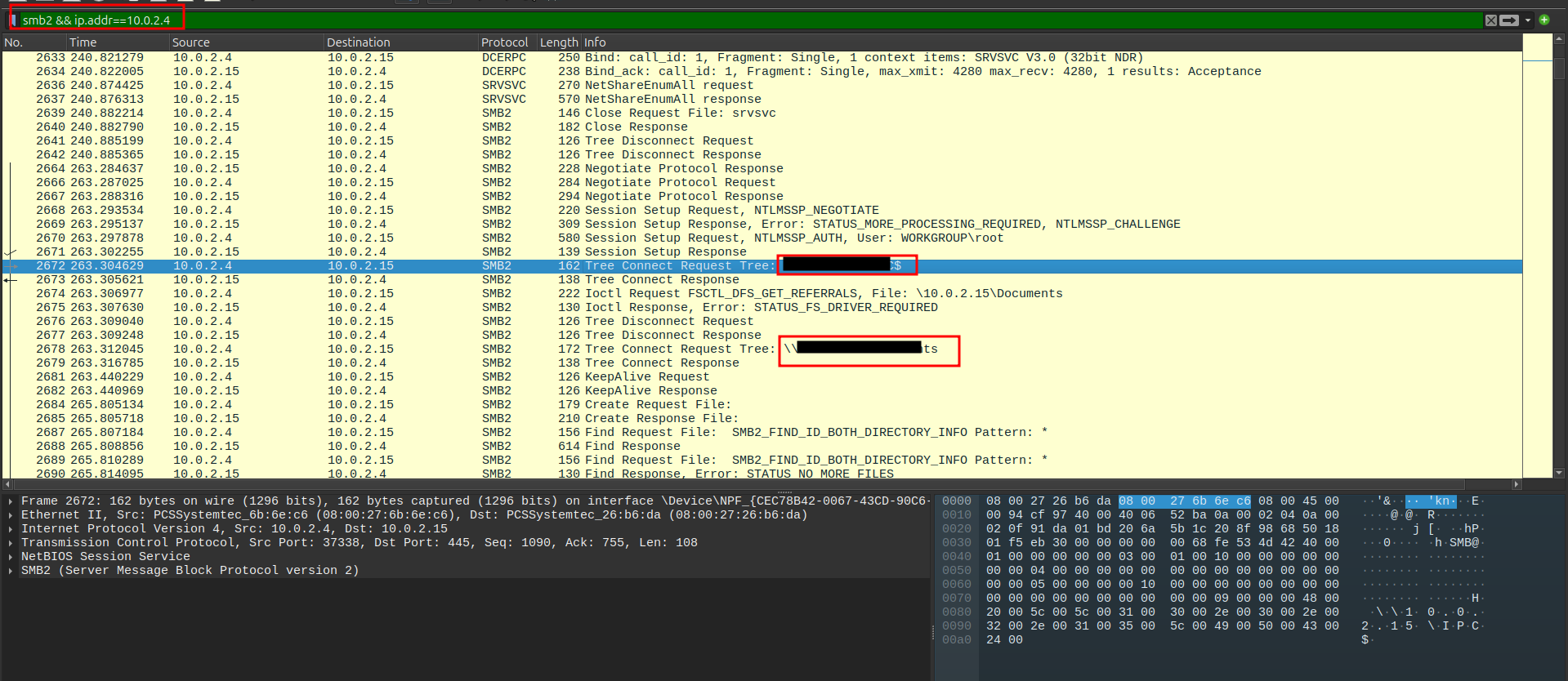Click packet list scroll down arrow
Image resolution: width=1568 pixels, height=681 pixels.
pos(1559,472)
